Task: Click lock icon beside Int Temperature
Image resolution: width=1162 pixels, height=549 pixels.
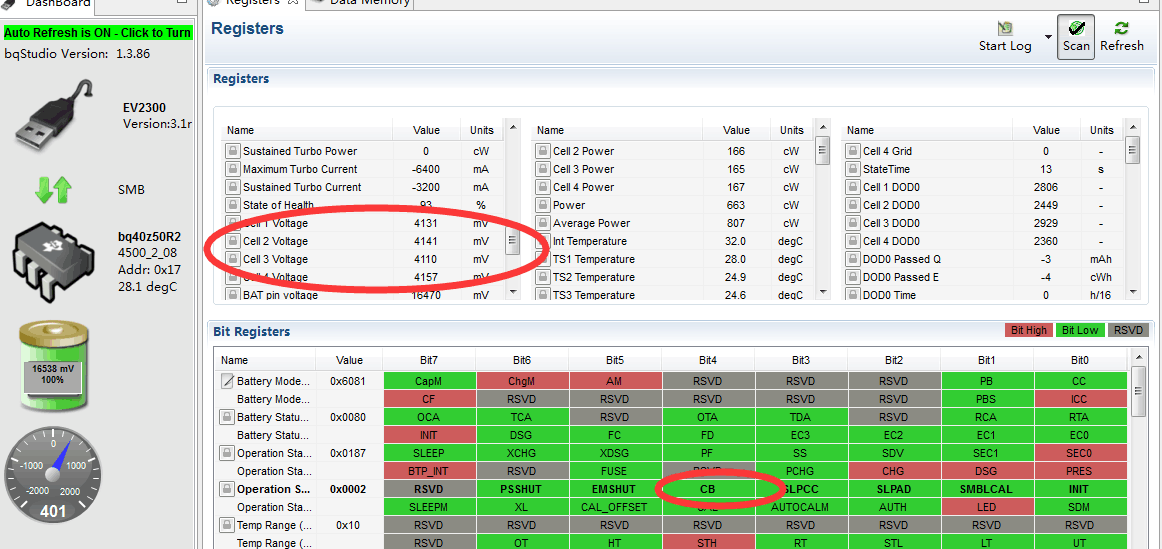Action: coord(543,242)
